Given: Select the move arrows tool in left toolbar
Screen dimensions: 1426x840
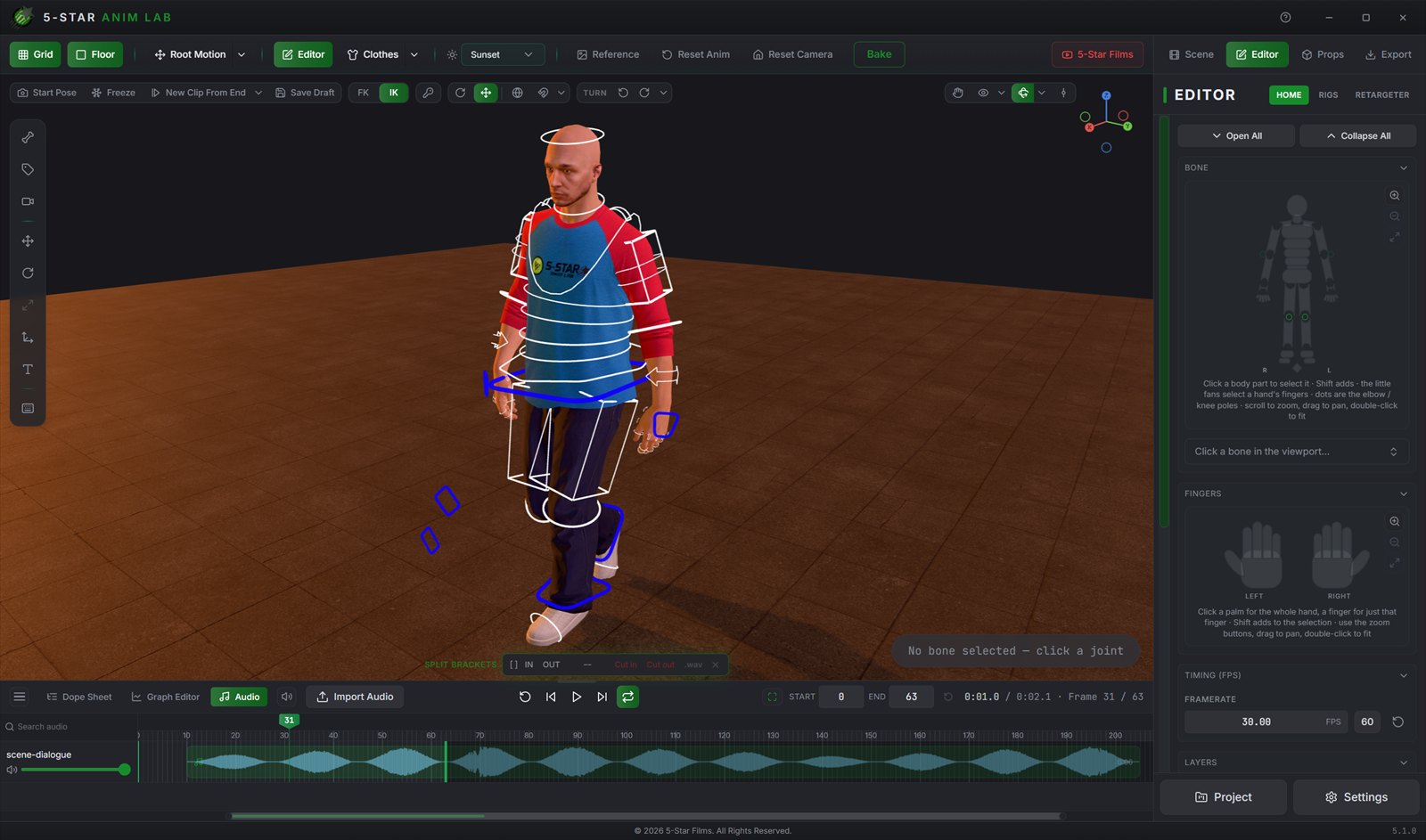Looking at the screenshot, I should click(28, 241).
